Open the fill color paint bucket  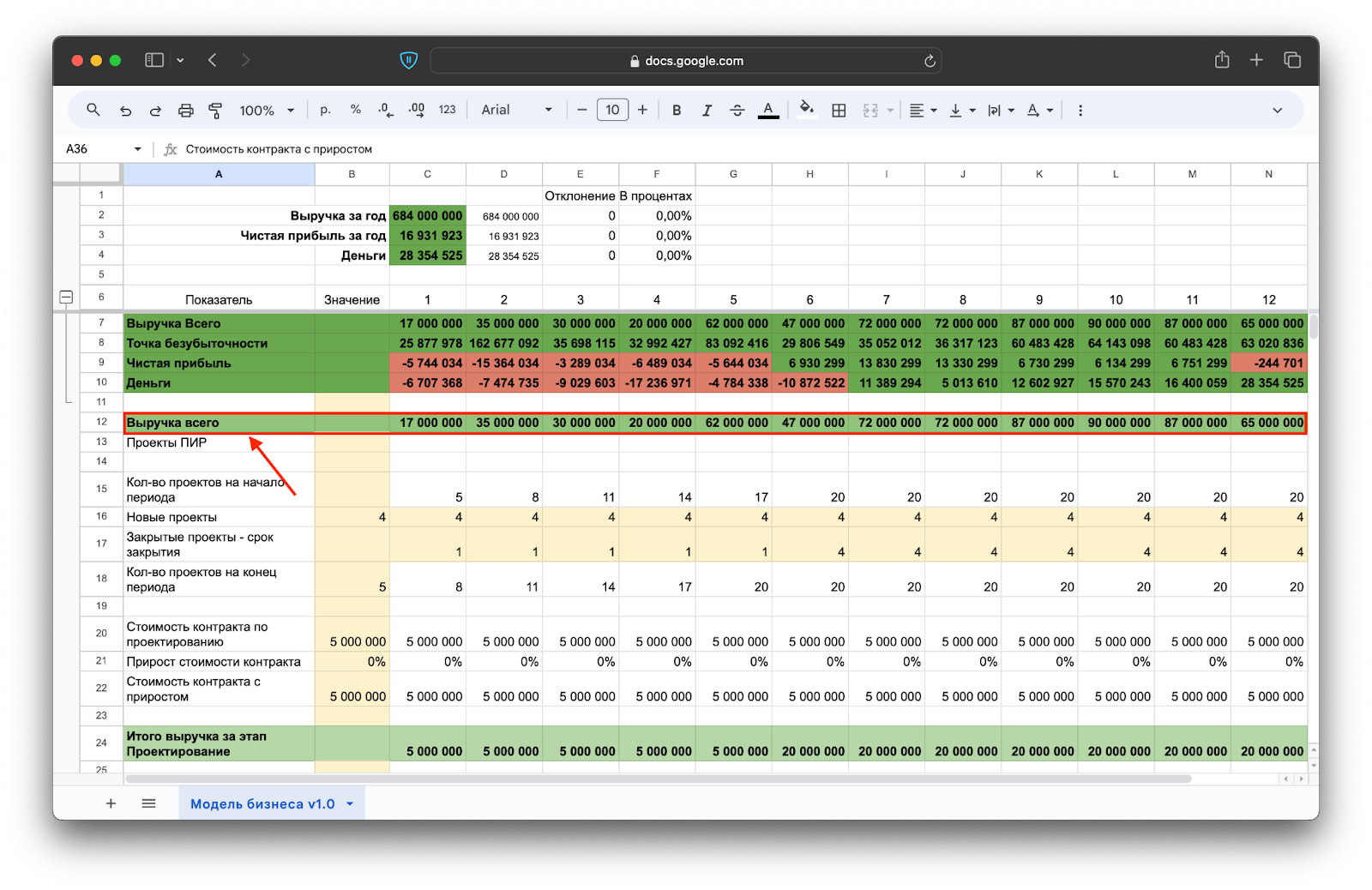(806, 110)
